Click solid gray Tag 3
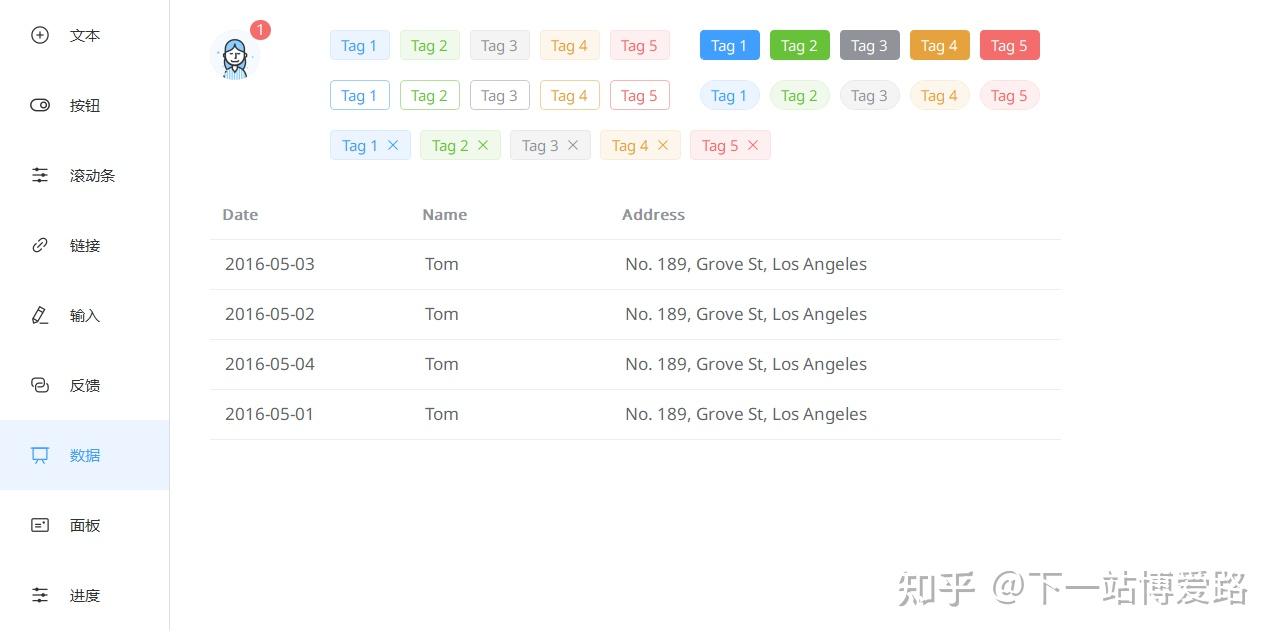1280x639 pixels. [x=870, y=45]
